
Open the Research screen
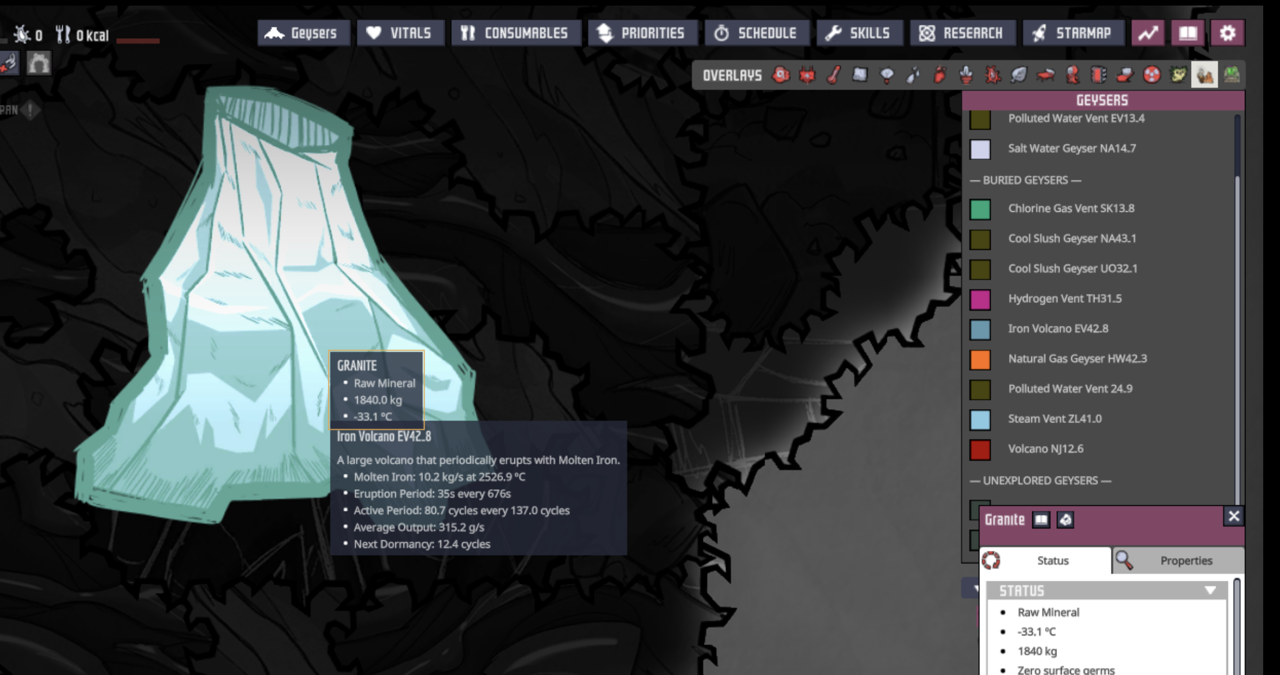point(963,33)
